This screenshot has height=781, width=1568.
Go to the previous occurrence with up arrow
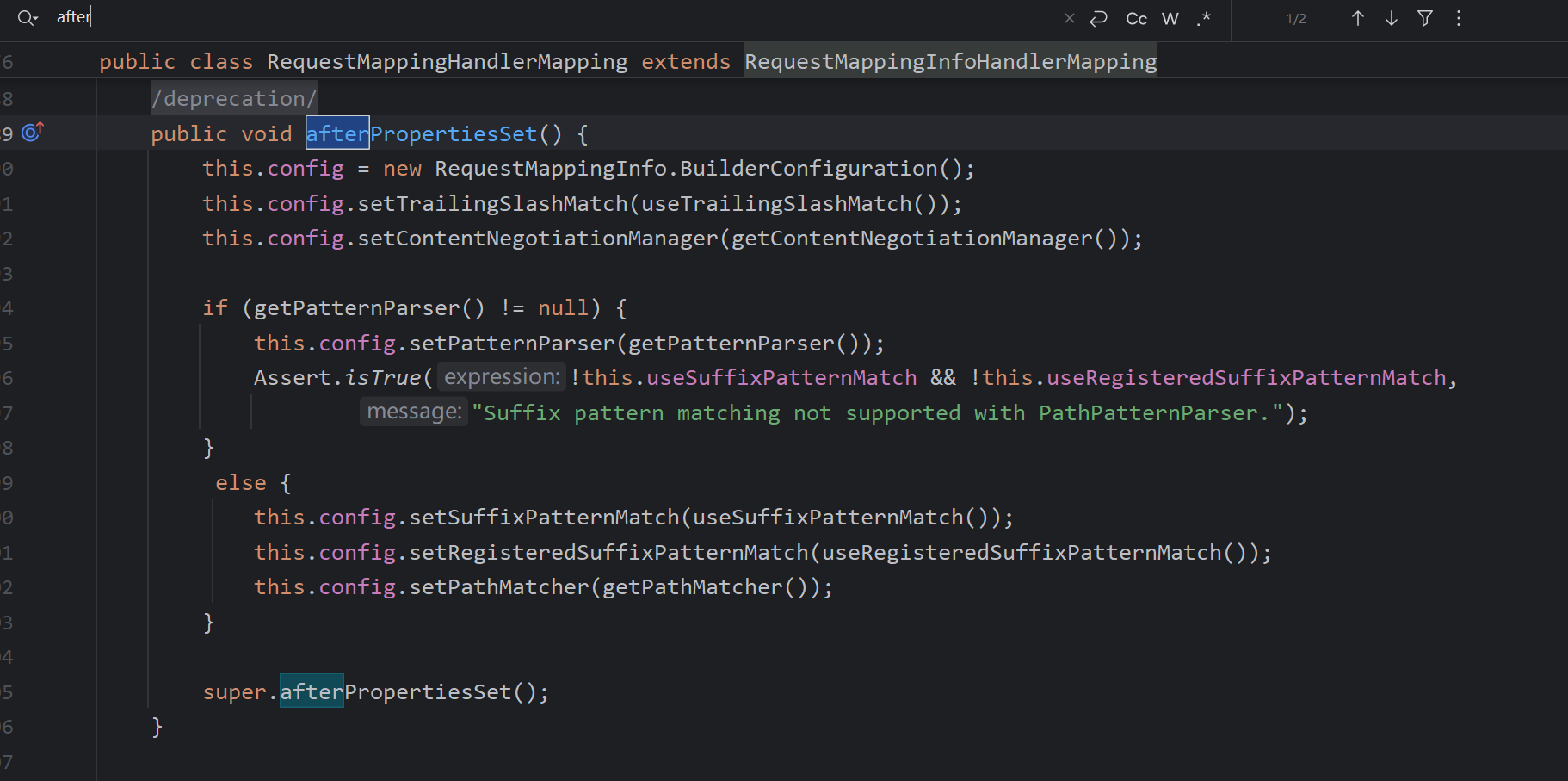pos(1357,18)
